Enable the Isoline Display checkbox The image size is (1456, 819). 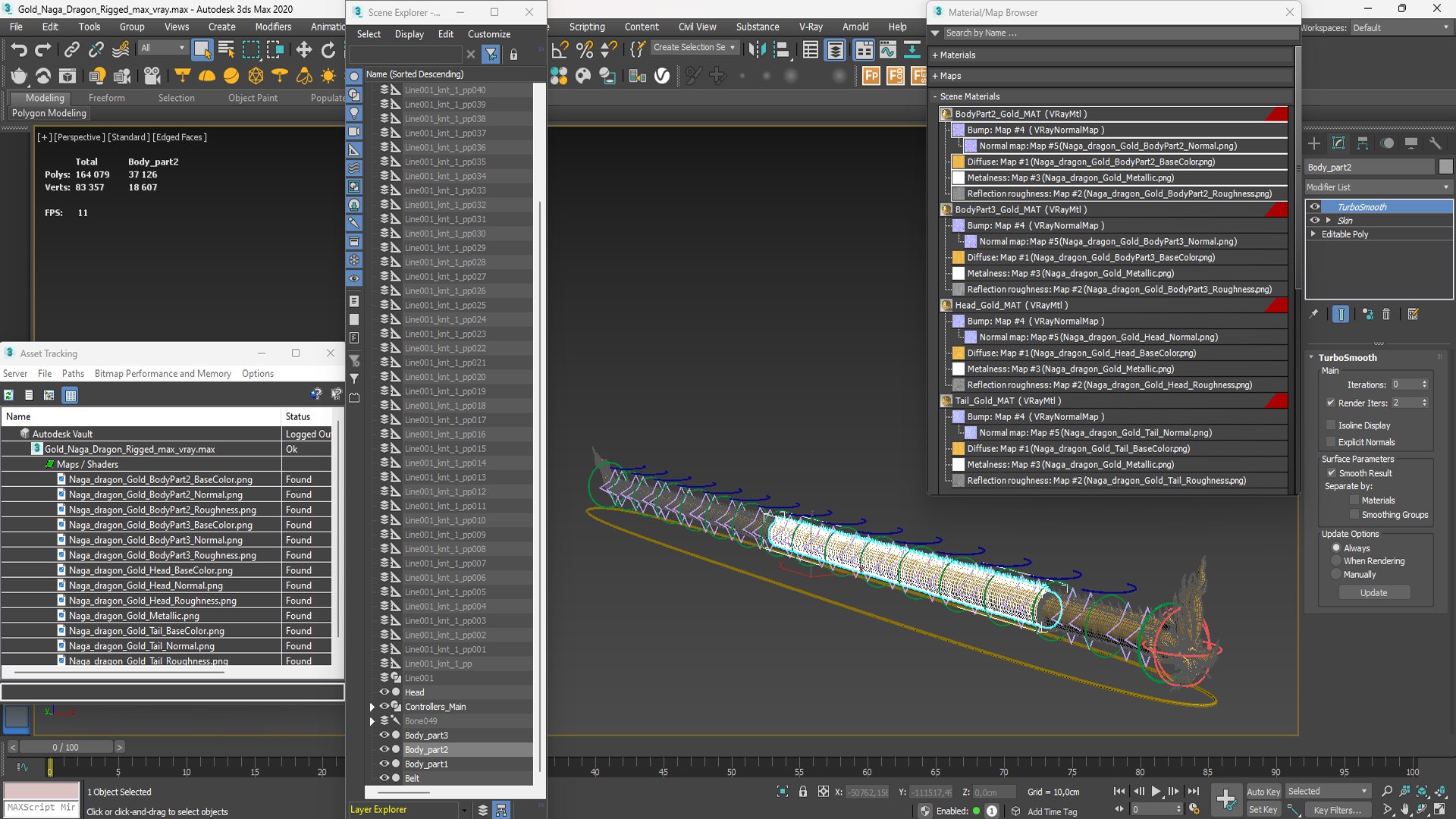click(x=1331, y=425)
